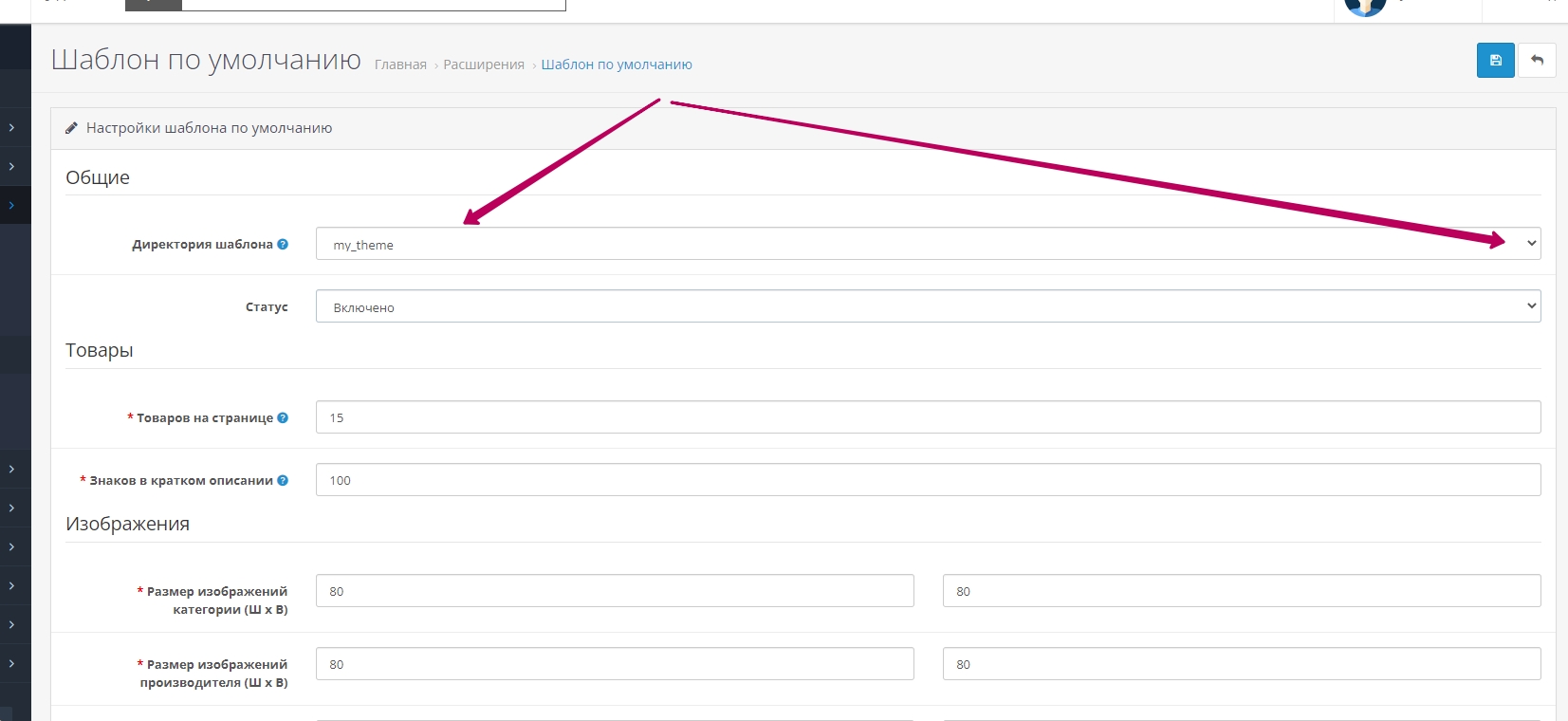Focus the manufacturer image height field

(1241, 664)
